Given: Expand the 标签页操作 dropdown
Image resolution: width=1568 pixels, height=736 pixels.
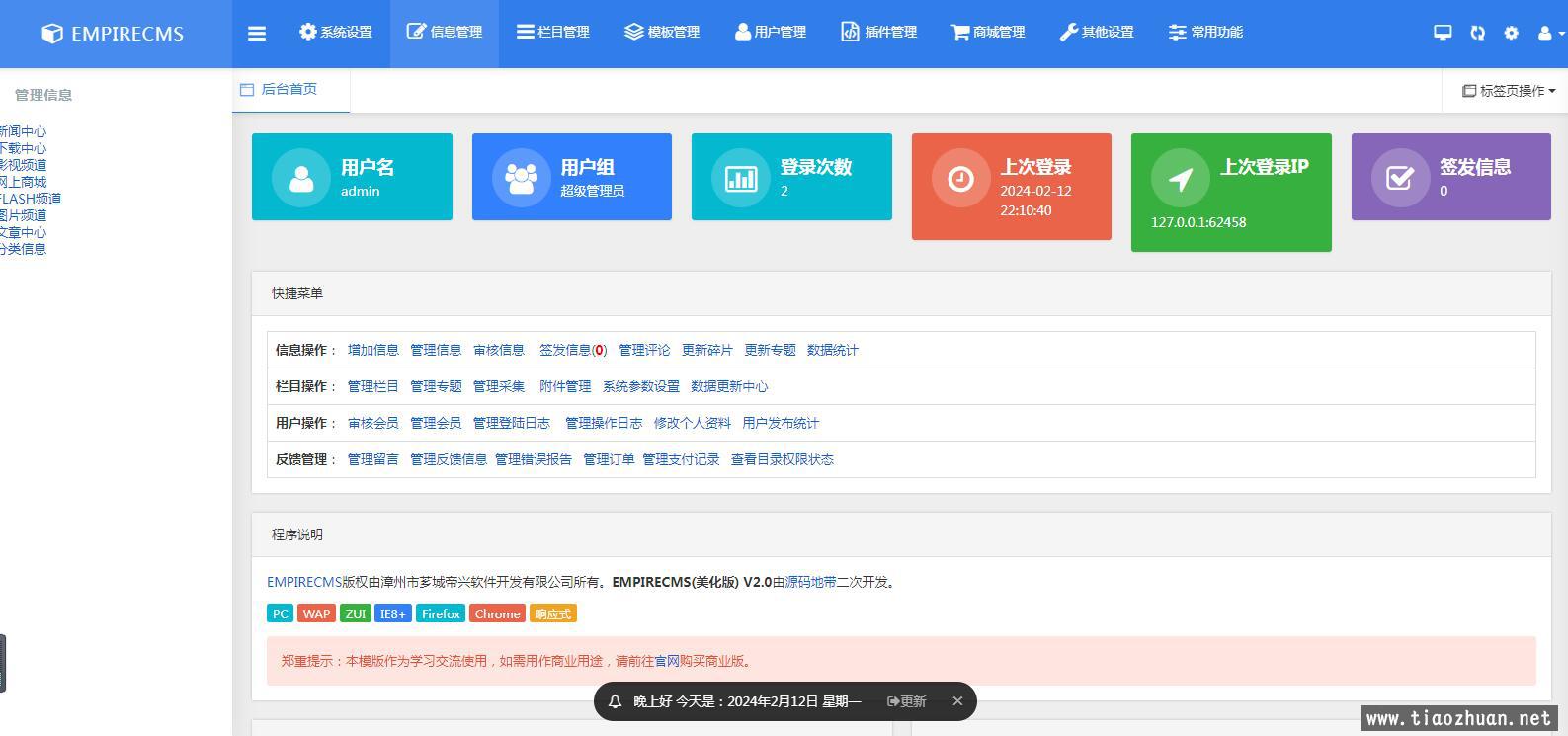Looking at the screenshot, I should 1509,91.
